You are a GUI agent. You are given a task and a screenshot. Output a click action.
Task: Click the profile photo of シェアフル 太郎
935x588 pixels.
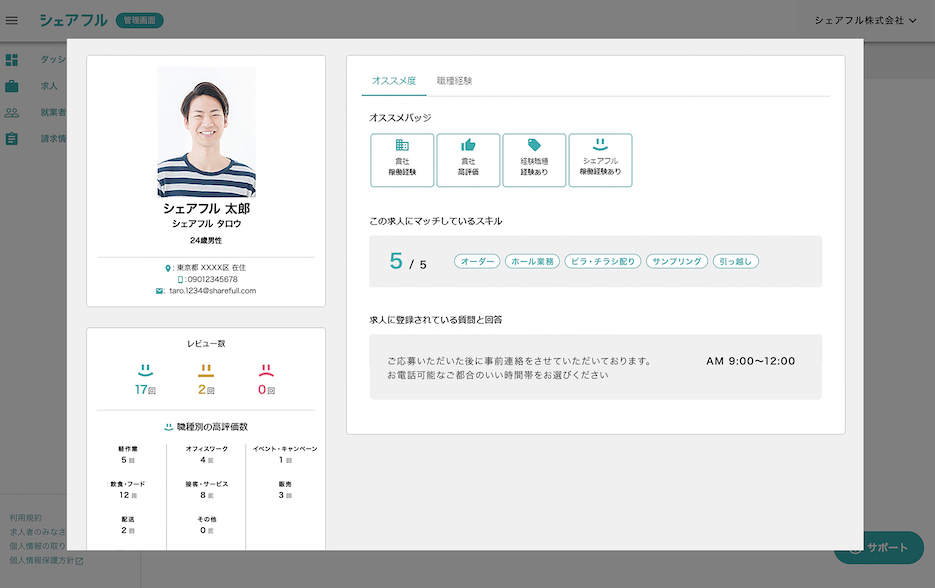click(x=206, y=131)
